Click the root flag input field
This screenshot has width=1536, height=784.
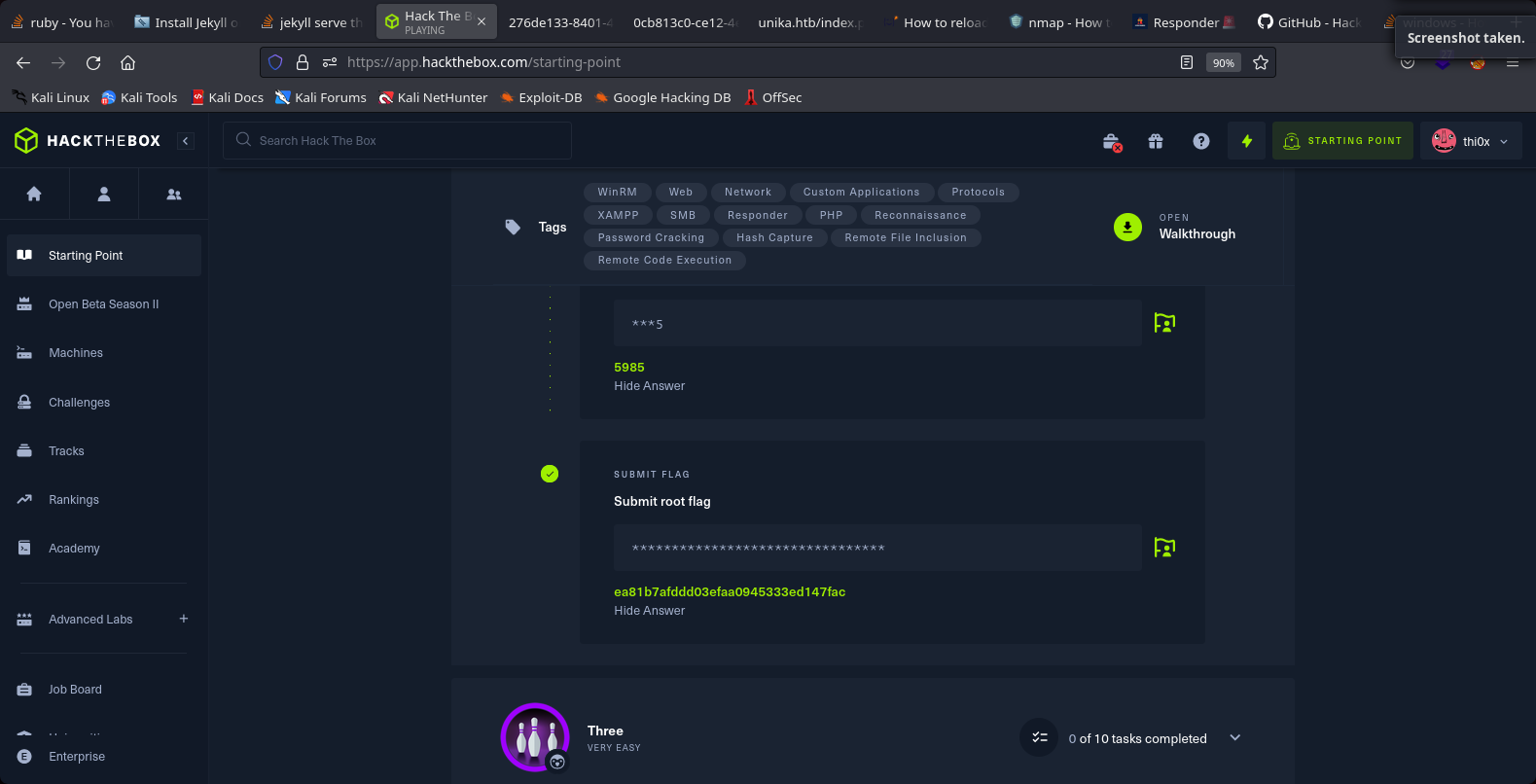877,548
